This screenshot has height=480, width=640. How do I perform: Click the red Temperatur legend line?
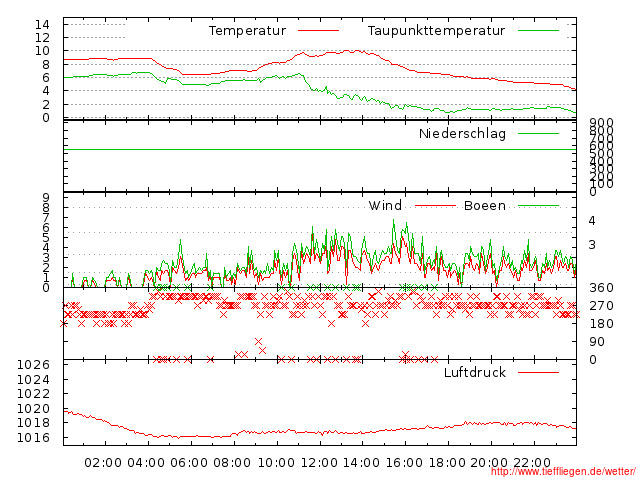click(x=318, y=31)
